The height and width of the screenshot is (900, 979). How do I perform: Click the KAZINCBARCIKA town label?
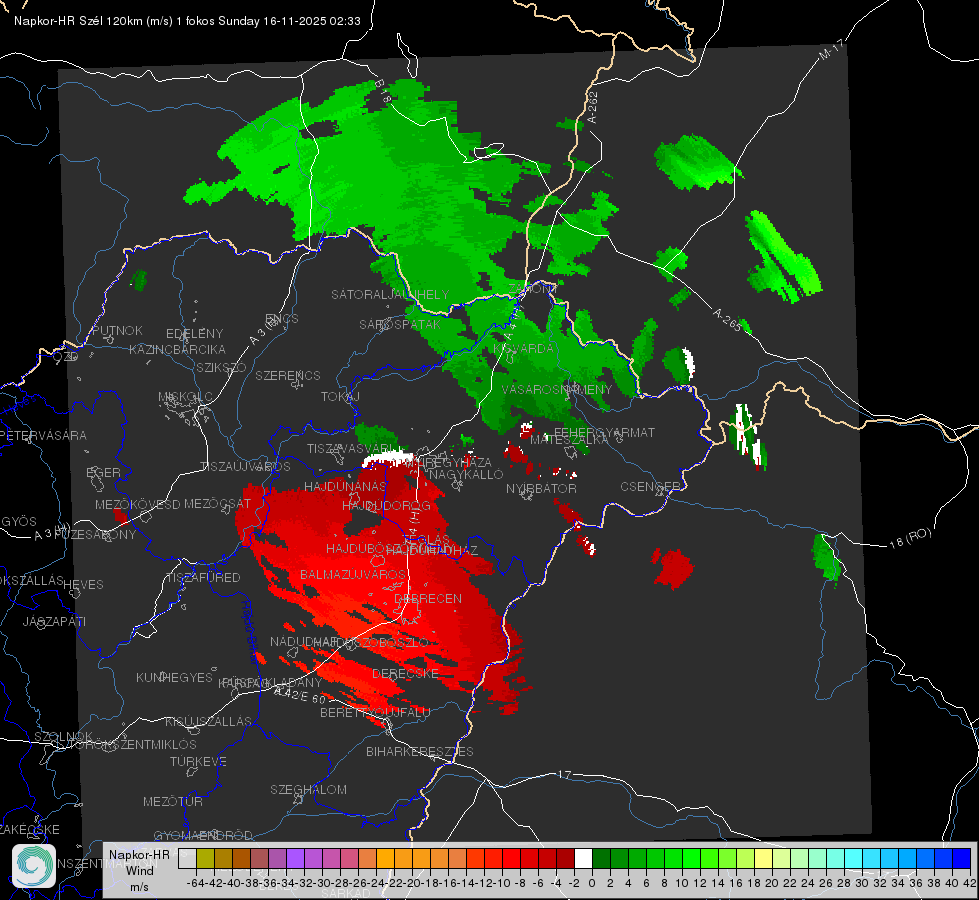pyautogui.click(x=177, y=349)
